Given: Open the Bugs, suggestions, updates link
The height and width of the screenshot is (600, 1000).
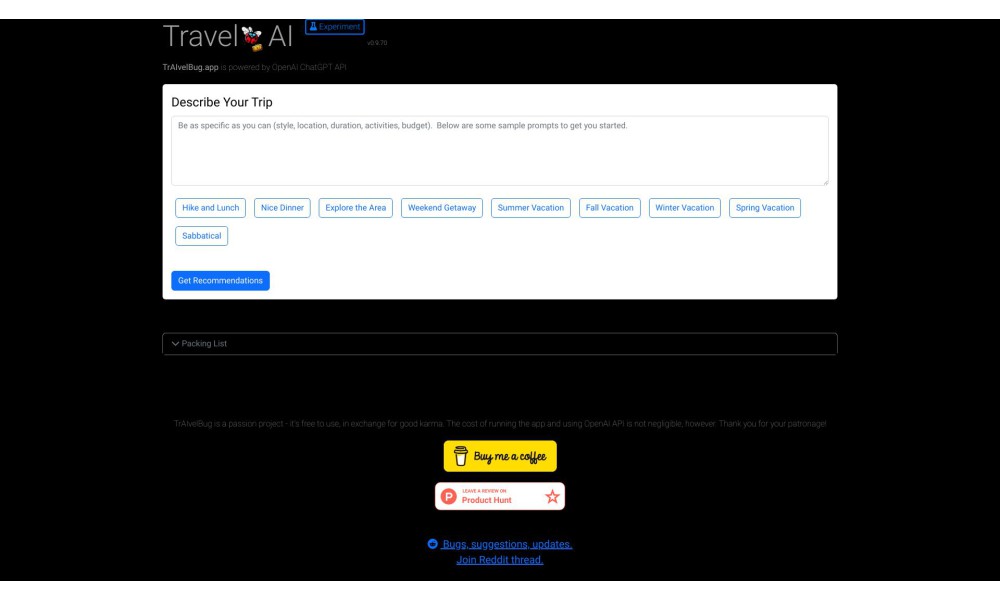Looking at the screenshot, I should (507, 544).
